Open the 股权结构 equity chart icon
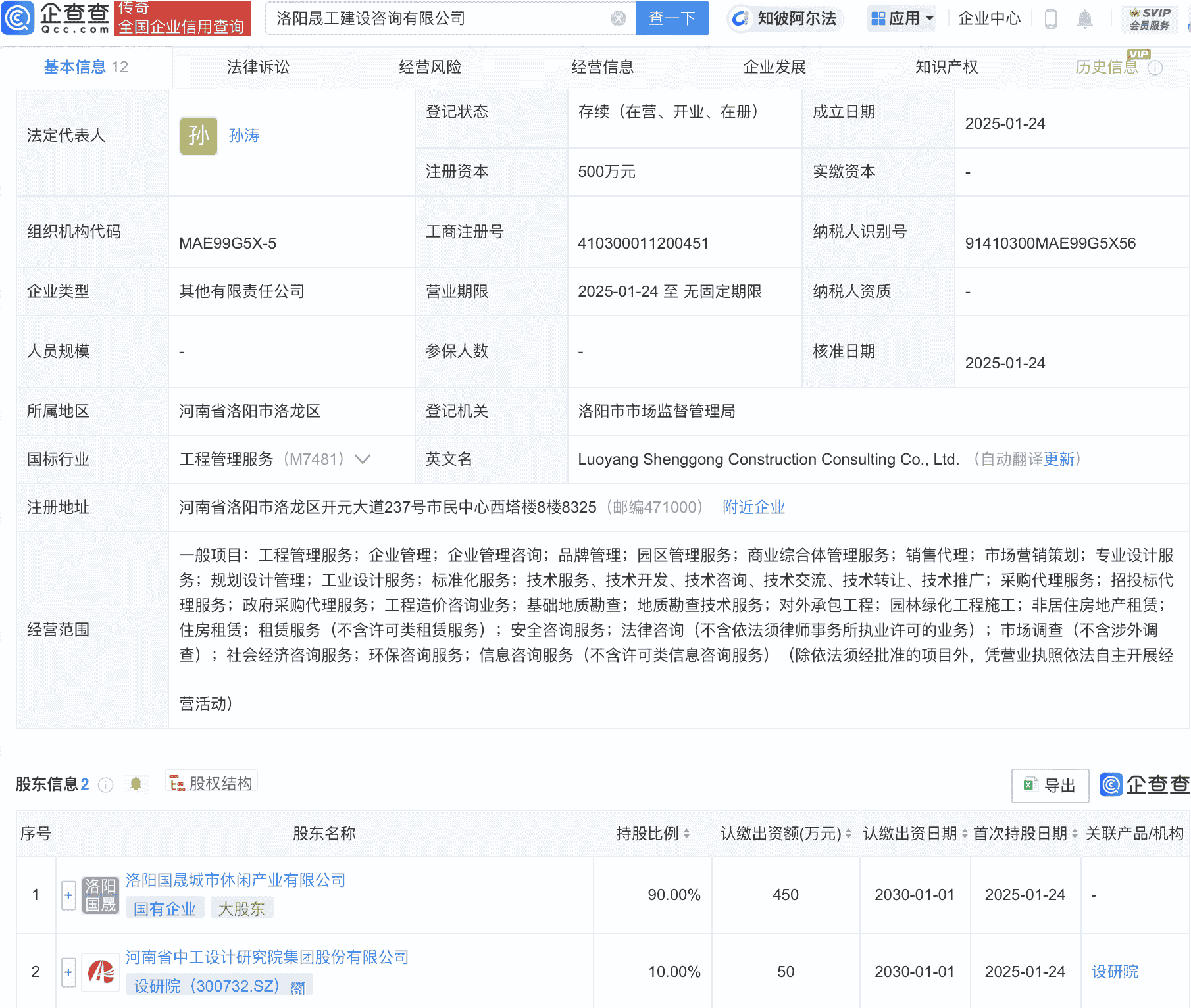The width and height of the screenshot is (1191, 1008). tap(176, 783)
